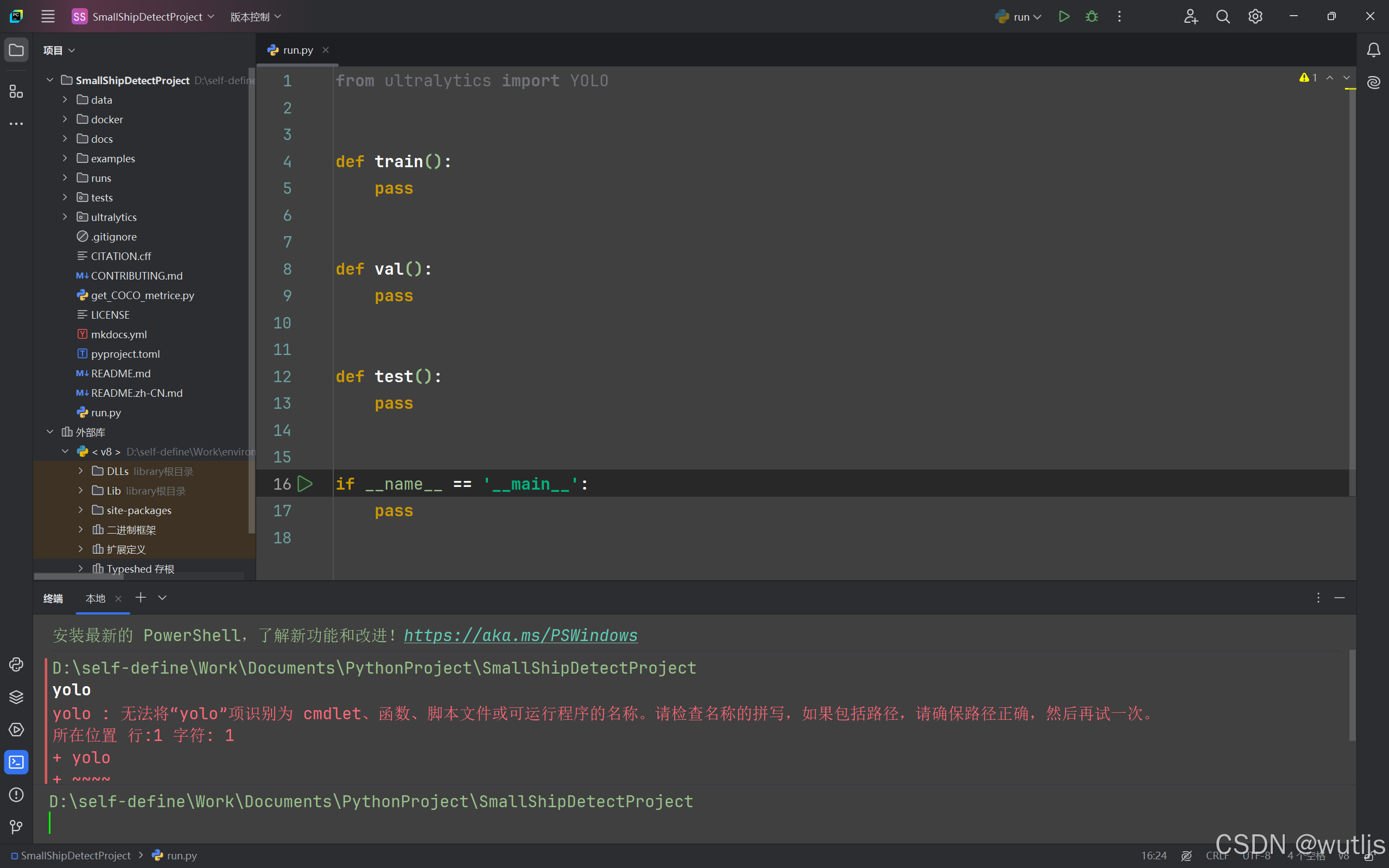Toggle the Services tool window button
Image resolution: width=1389 pixels, height=868 pixels.
point(16,730)
